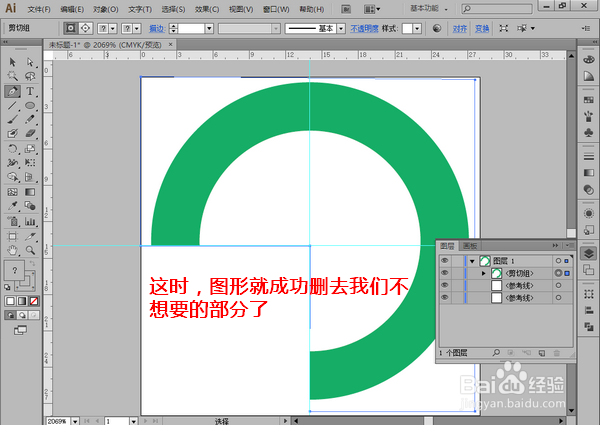Open the Layers panel flyout menu
Image resolution: width=600 pixels, height=425 pixels.
point(569,245)
